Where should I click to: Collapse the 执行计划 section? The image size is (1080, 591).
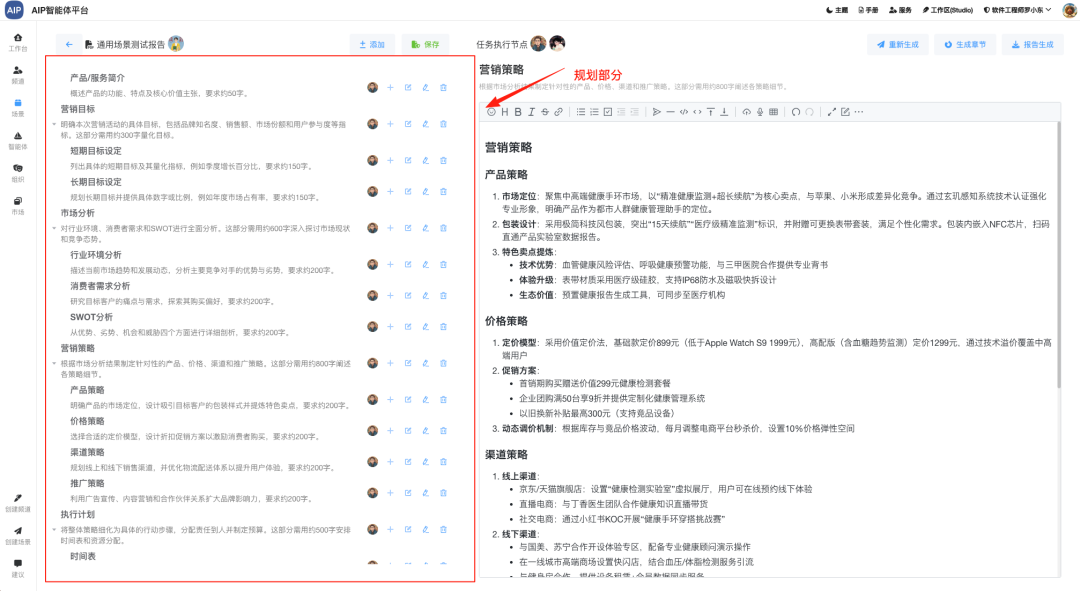click(54, 530)
